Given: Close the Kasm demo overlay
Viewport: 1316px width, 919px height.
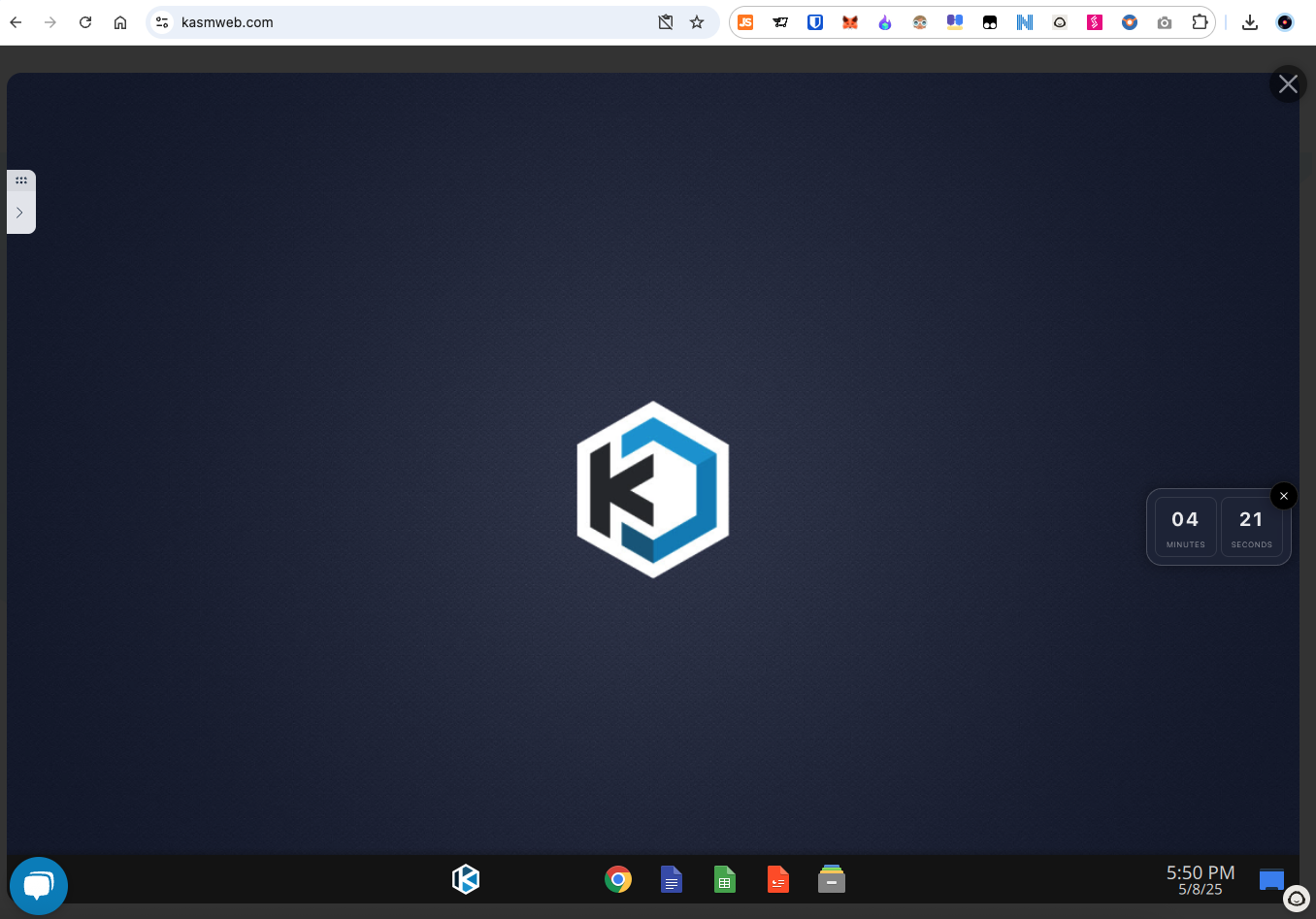Looking at the screenshot, I should [1288, 84].
